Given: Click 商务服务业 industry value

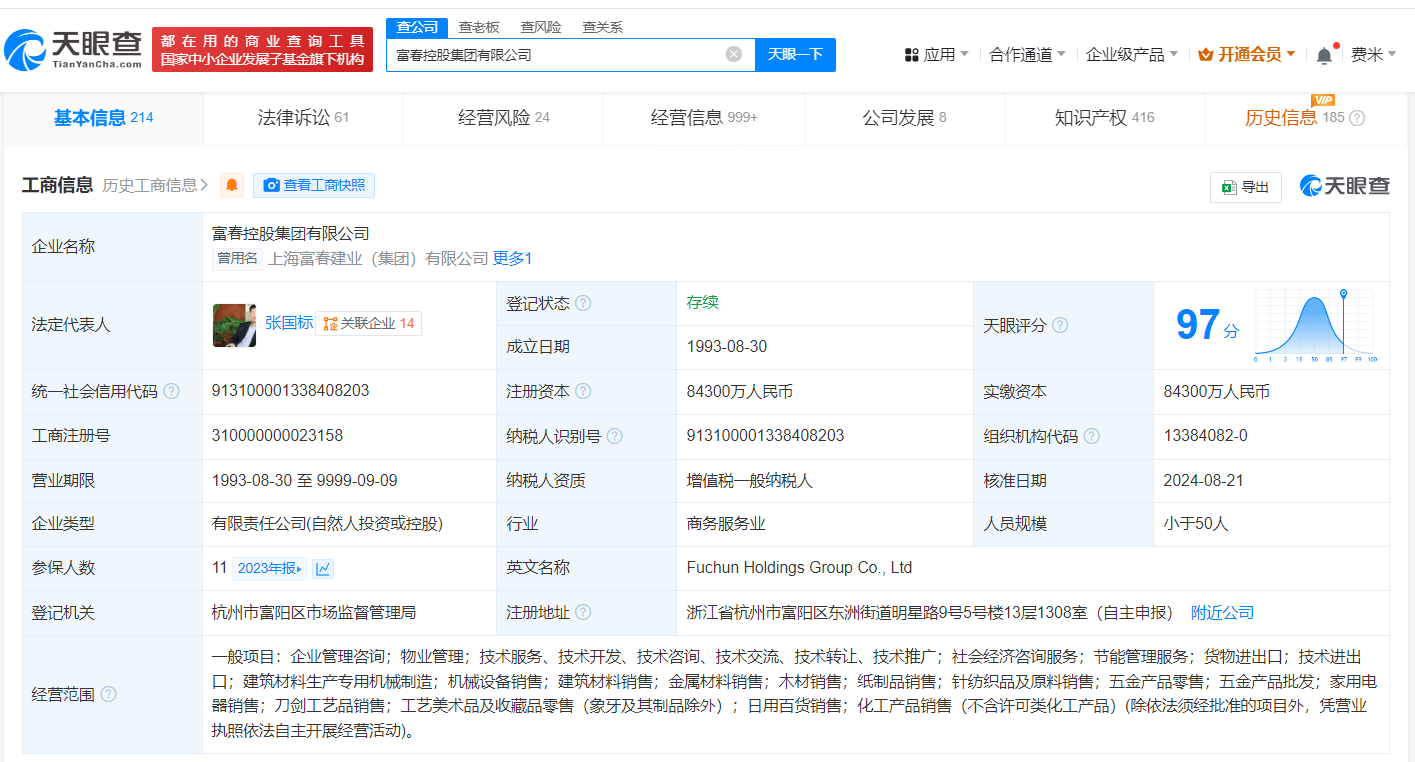Looking at the screenshot, I should point(726,523).
